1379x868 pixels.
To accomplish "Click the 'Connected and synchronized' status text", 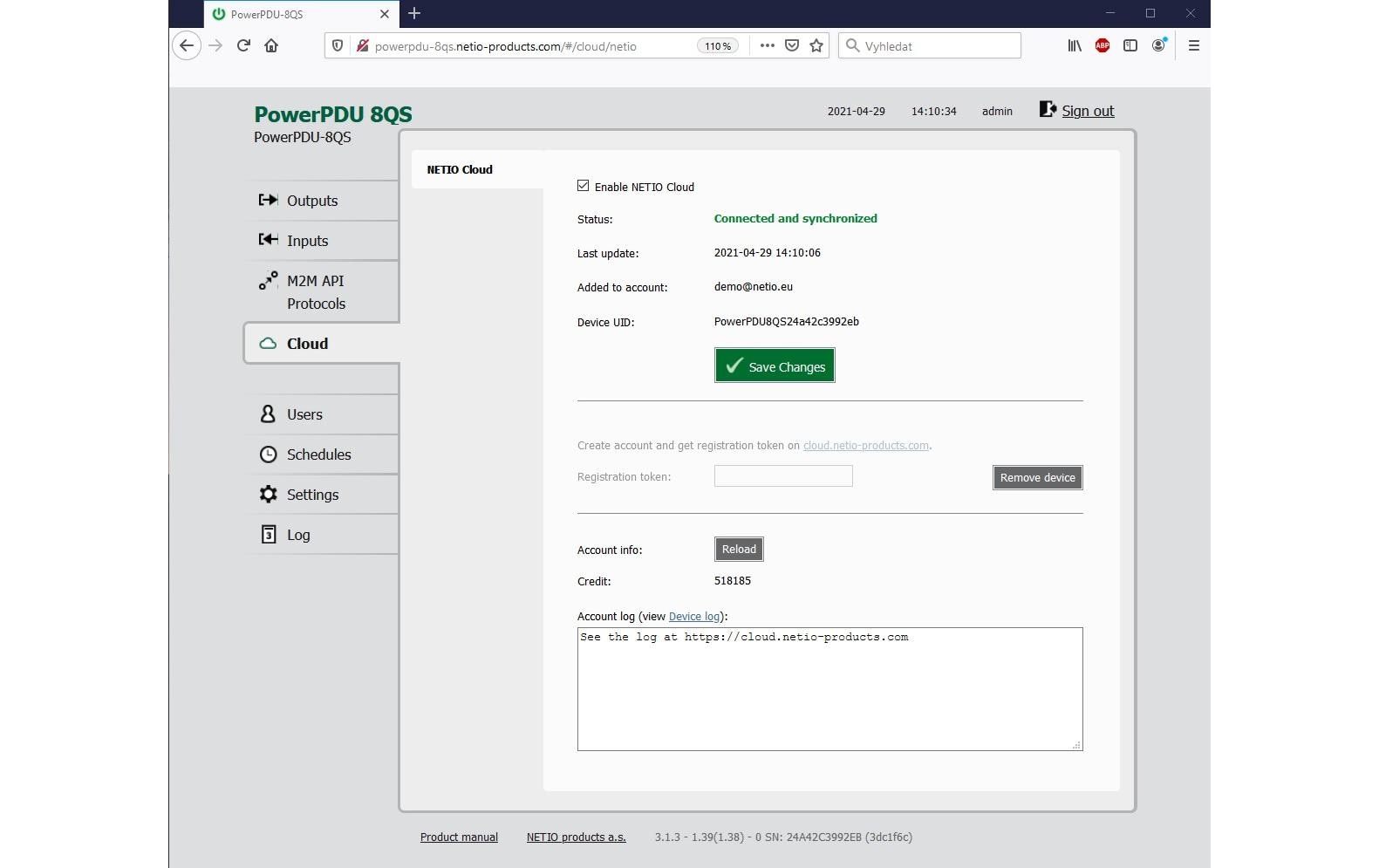I will tap(795, 218).
